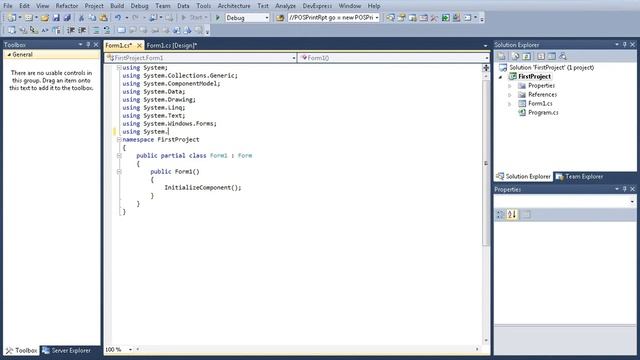This screenshot has width=640, height=360.
Task: Collapse the using directives outline block
Action: click(119, 68)
